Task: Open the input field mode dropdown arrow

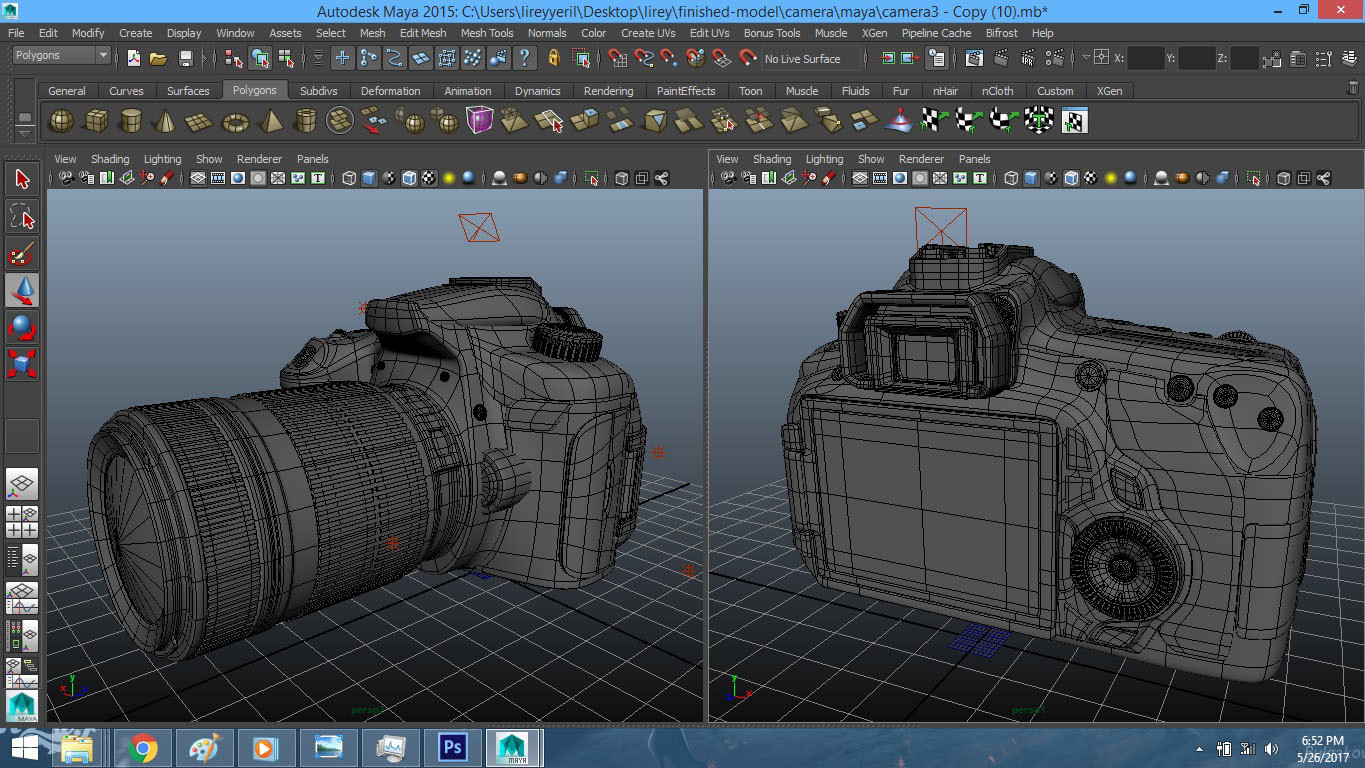Action: (1086, 58)
